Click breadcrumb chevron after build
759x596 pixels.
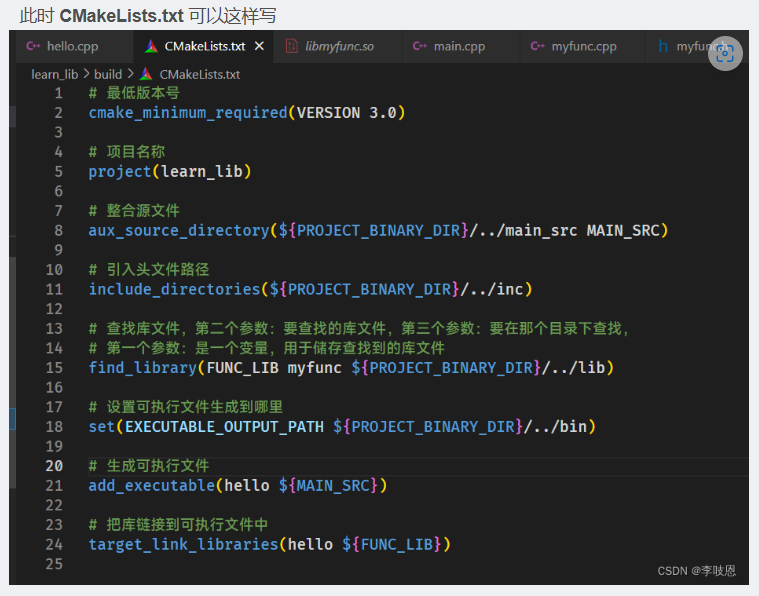(130, 74)
